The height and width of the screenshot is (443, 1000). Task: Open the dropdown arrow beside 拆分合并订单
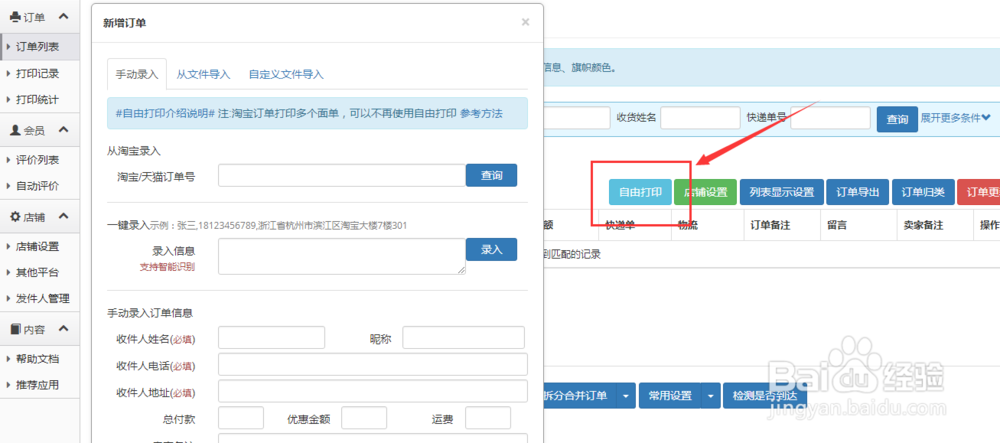(626, 396)
